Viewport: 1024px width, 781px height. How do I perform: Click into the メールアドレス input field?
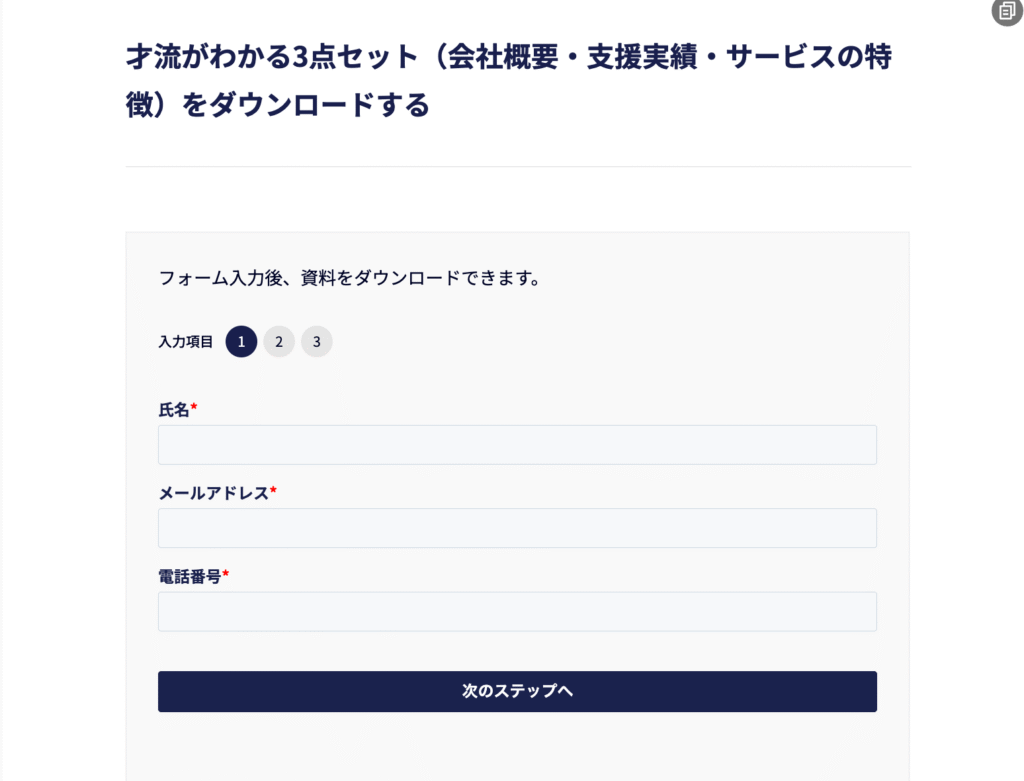(x=517, y=528)
